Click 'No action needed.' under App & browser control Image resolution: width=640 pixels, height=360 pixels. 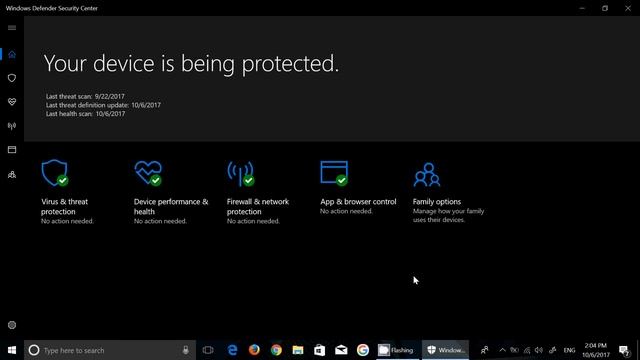[346, 211]
